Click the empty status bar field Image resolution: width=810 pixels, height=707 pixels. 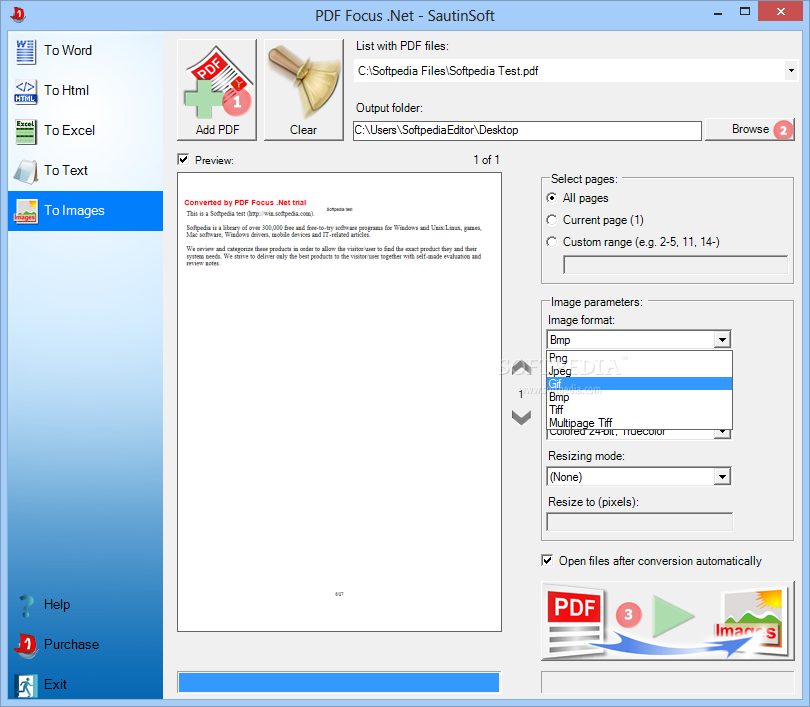coord(667,682)
